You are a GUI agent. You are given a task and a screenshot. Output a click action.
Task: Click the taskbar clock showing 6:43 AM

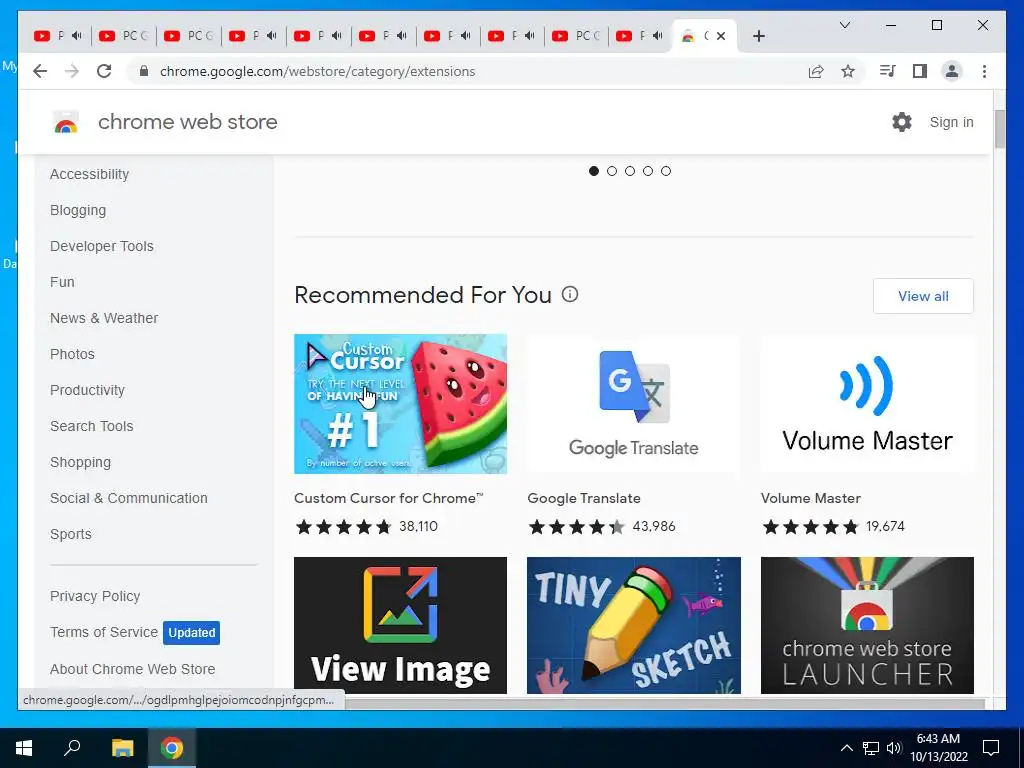tap(938, 748)
